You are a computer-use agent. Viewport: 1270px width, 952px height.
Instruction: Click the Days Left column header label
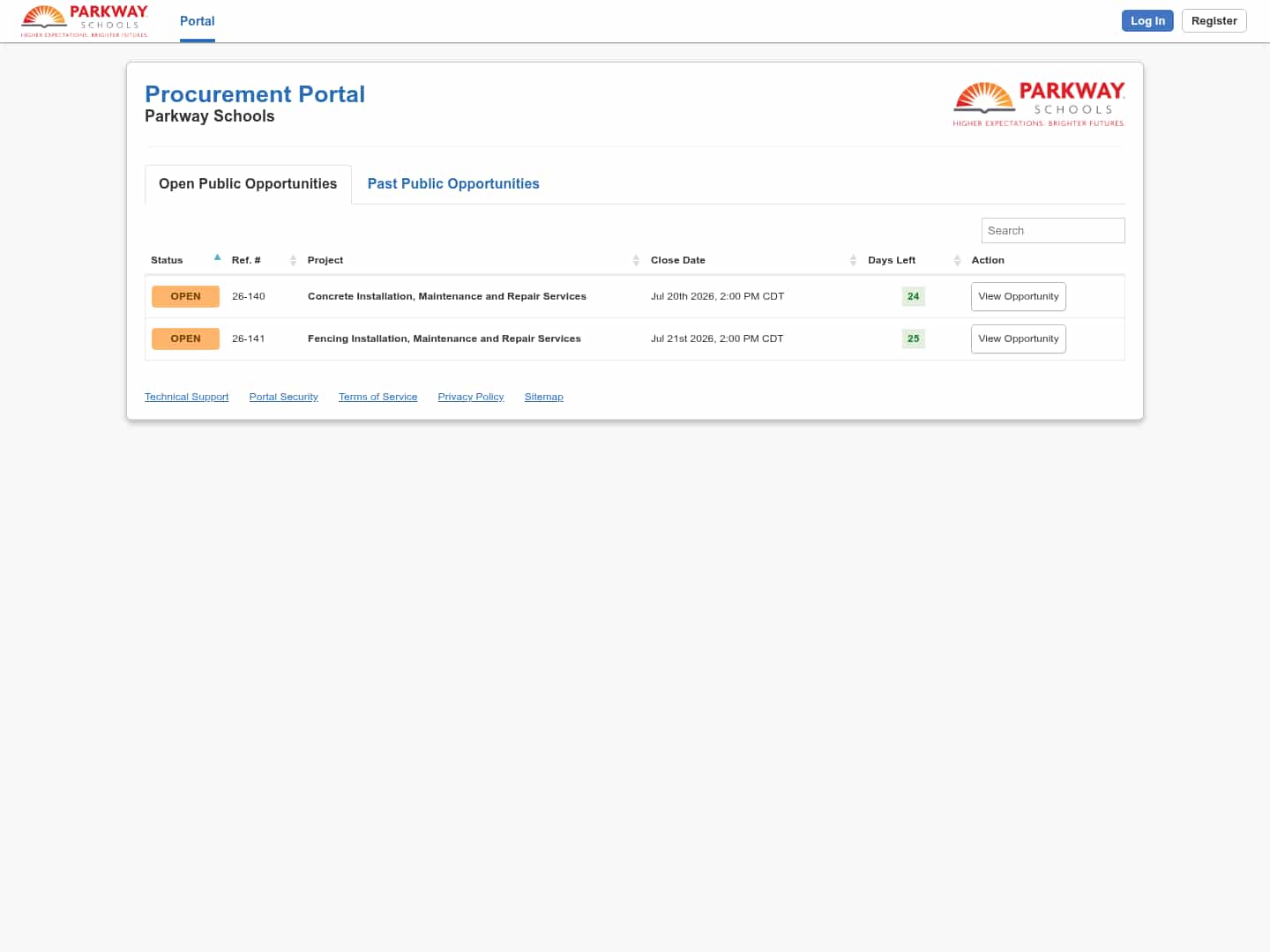892,260
